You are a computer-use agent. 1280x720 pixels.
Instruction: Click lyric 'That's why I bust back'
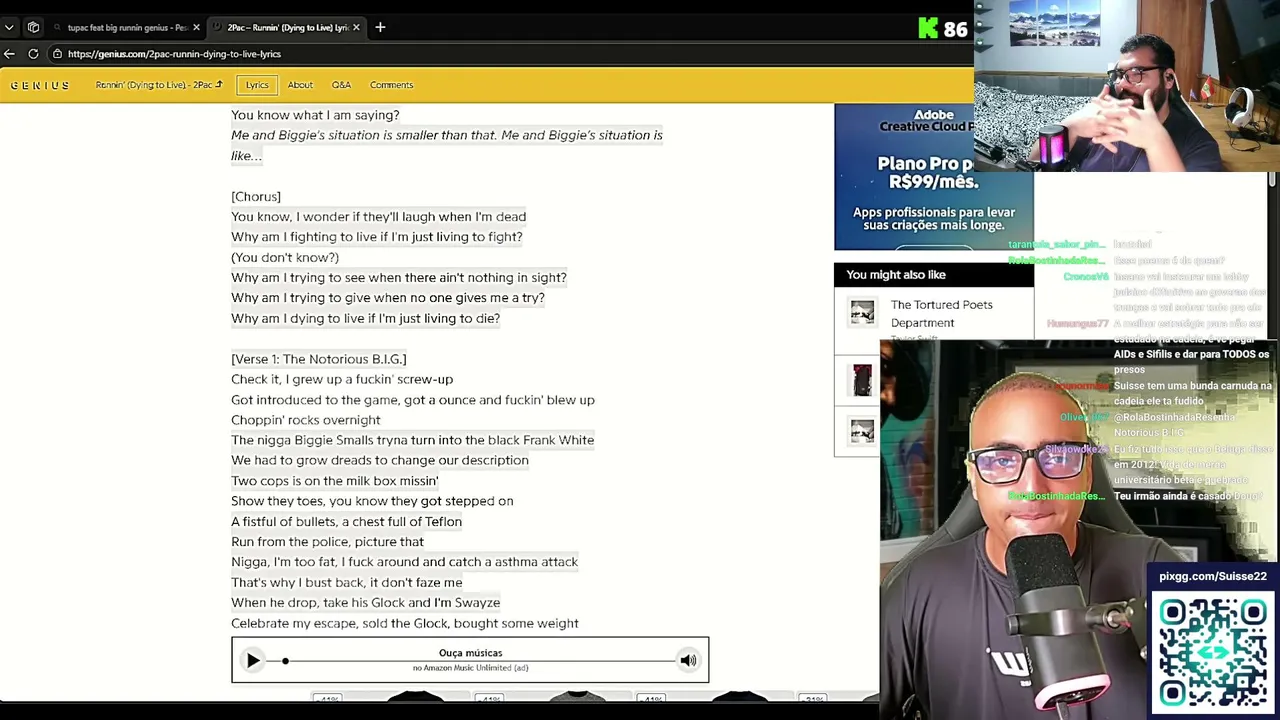[x=347, y=583]
